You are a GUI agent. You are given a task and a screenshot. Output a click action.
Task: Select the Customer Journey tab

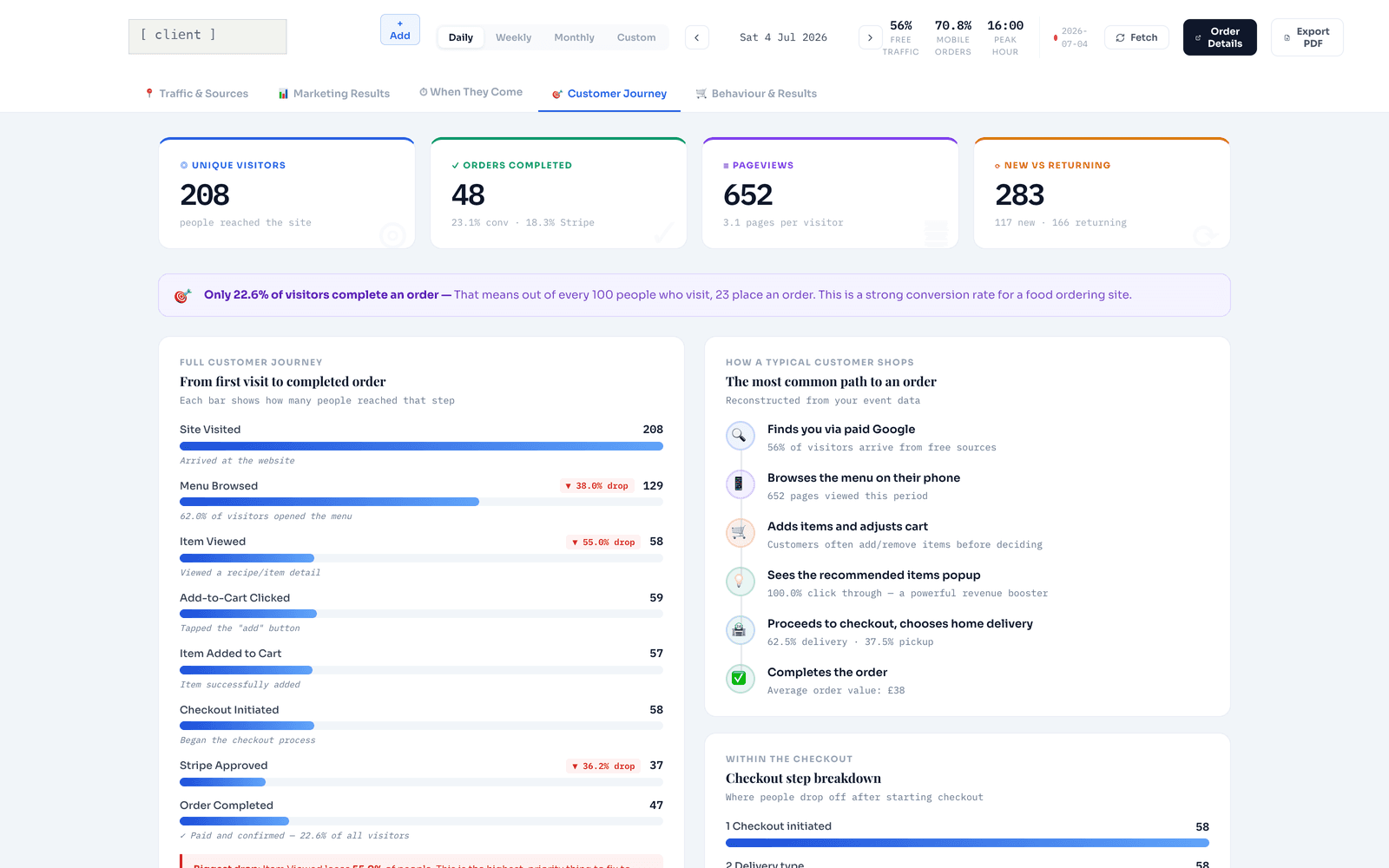609,94
